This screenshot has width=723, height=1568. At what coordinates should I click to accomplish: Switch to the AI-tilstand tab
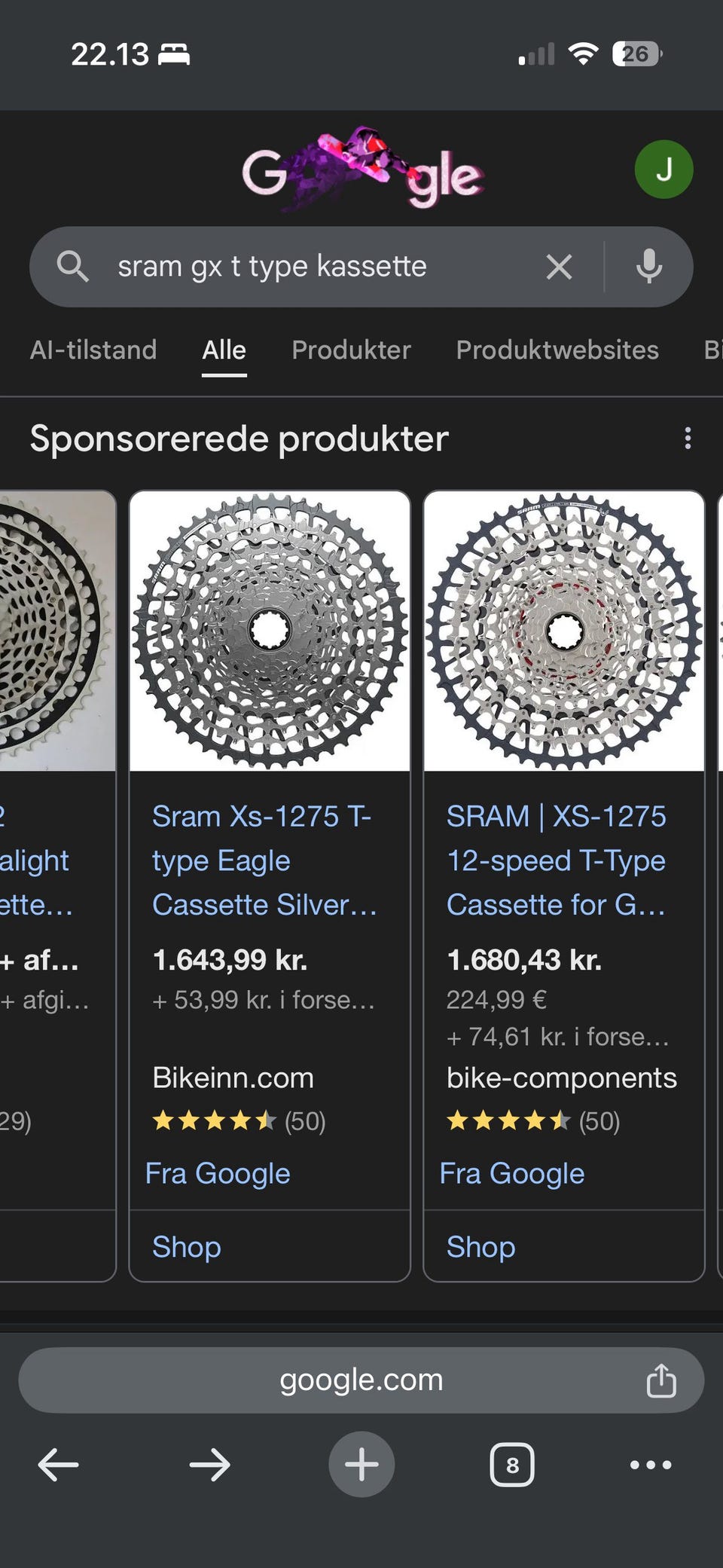click(x=93, y=350)
